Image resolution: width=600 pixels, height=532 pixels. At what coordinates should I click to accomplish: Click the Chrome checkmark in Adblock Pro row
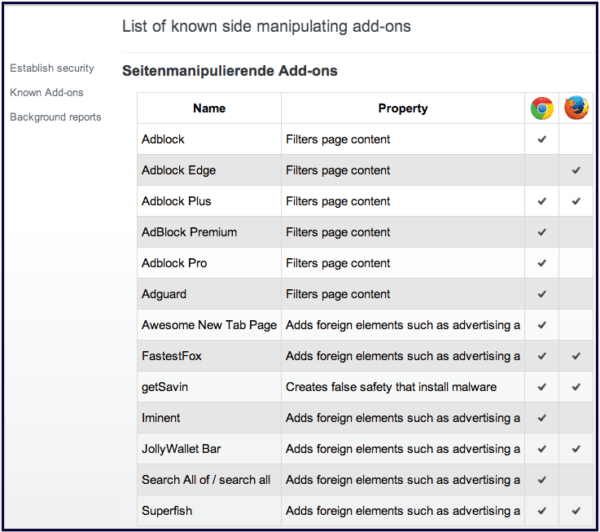click(x=541, y=263)
